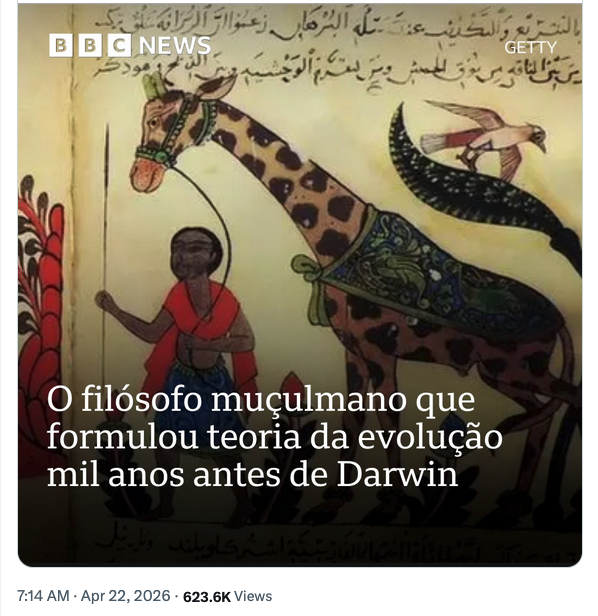Click the word Darwin in the headline

398,475
